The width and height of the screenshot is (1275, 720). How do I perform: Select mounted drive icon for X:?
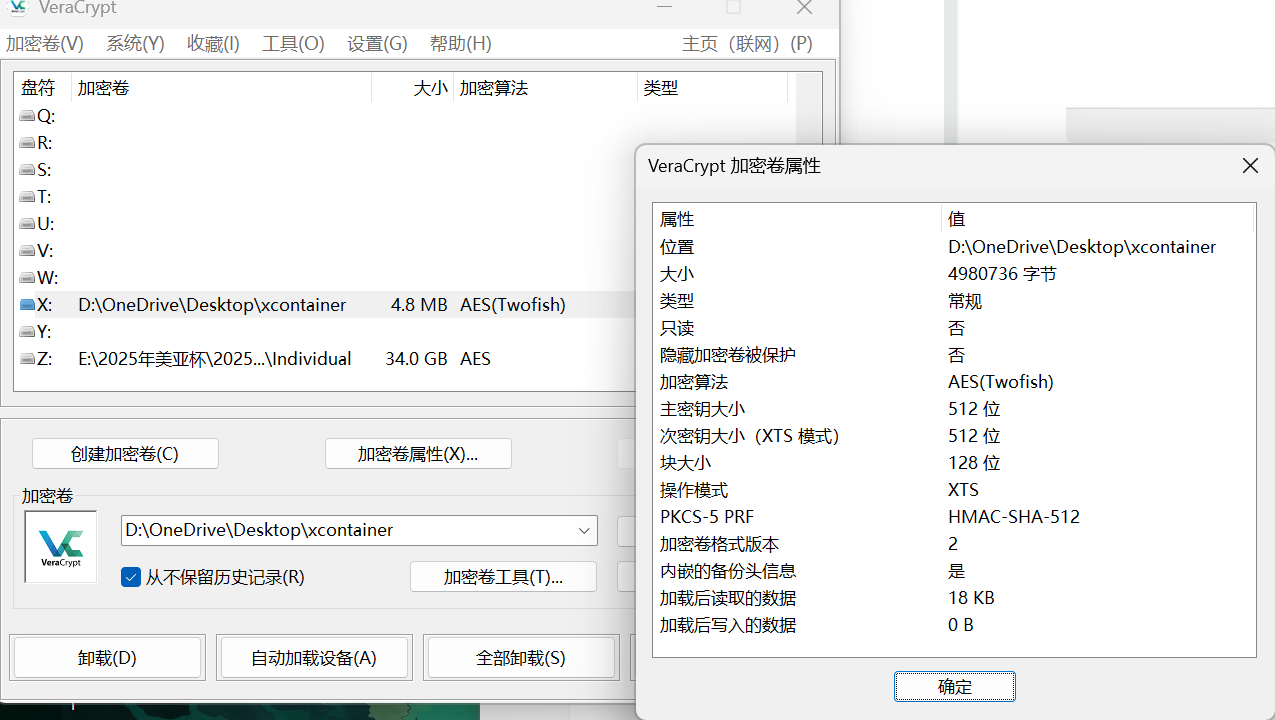pyautogui.click(x=27, y=305)
